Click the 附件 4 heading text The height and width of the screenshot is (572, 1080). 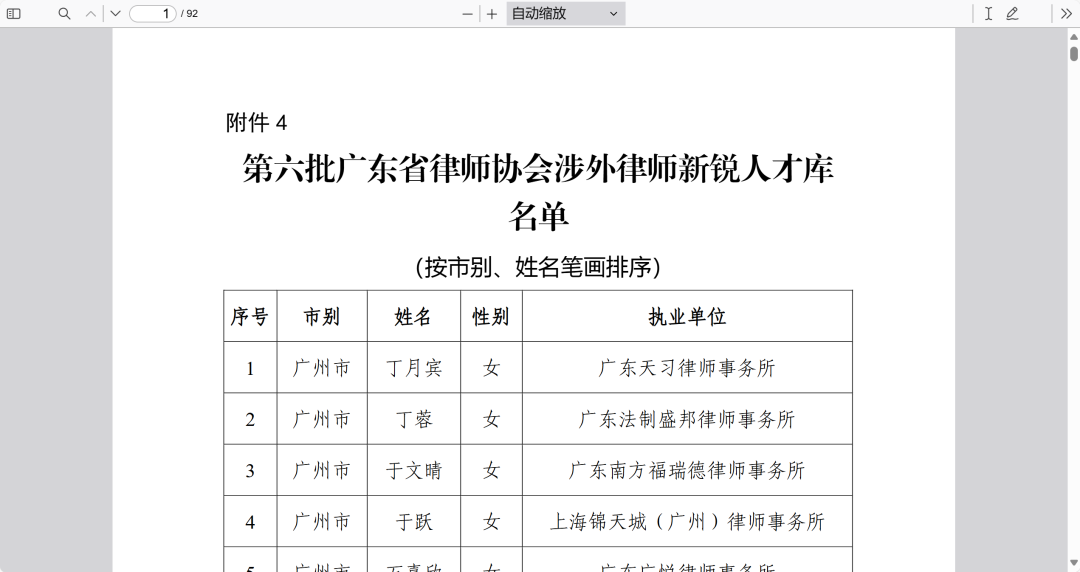(x=256, y=123)
